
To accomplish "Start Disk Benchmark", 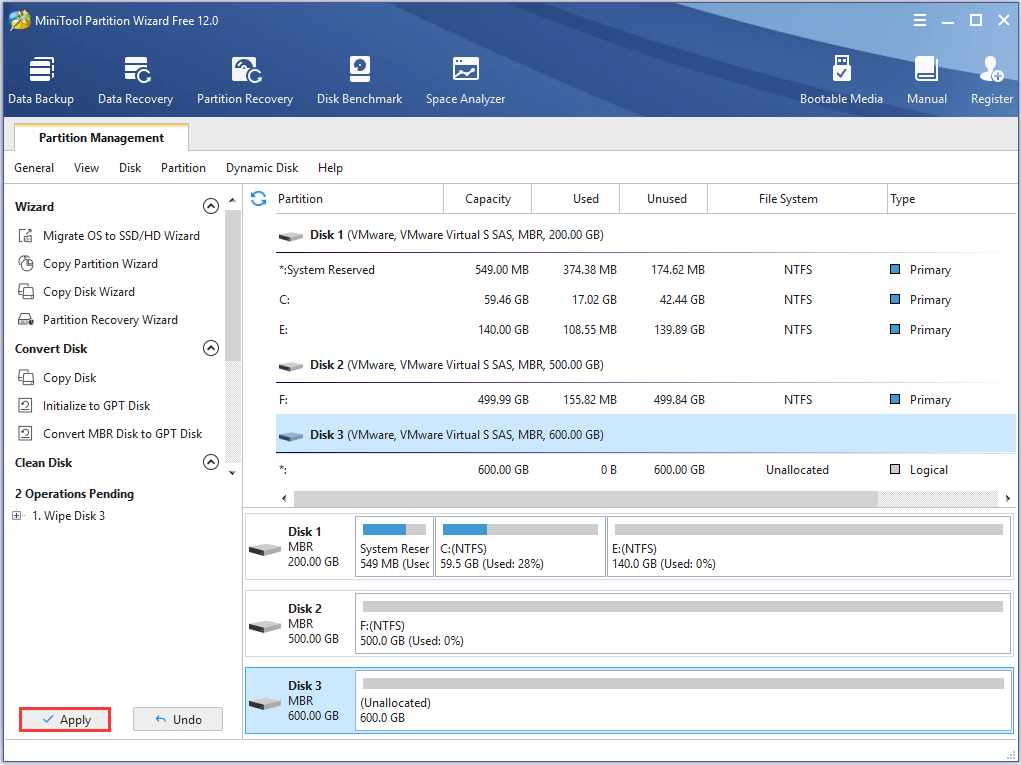I will coord(359,80).
